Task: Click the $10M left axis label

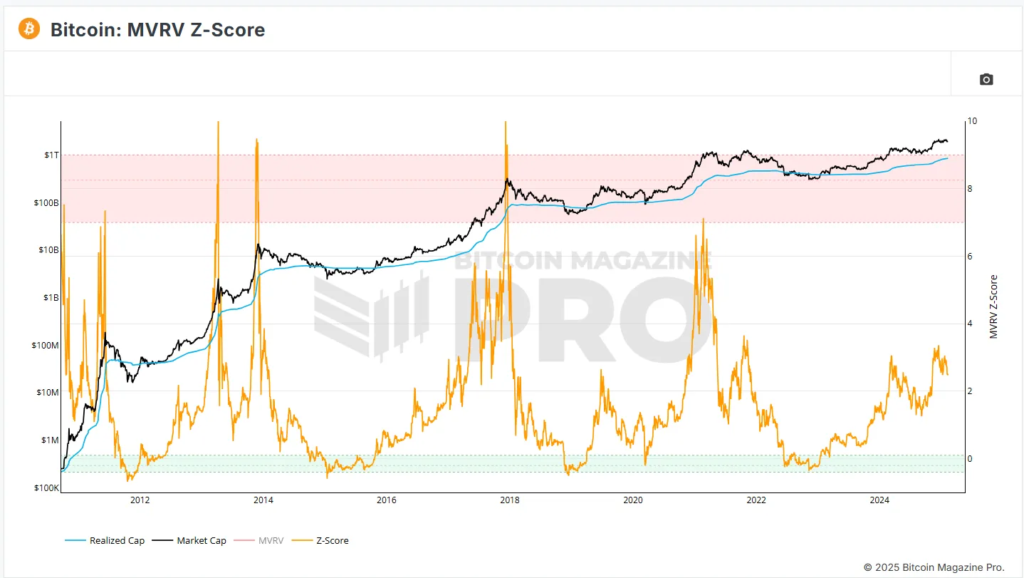Action: click(x=48, y=393)
